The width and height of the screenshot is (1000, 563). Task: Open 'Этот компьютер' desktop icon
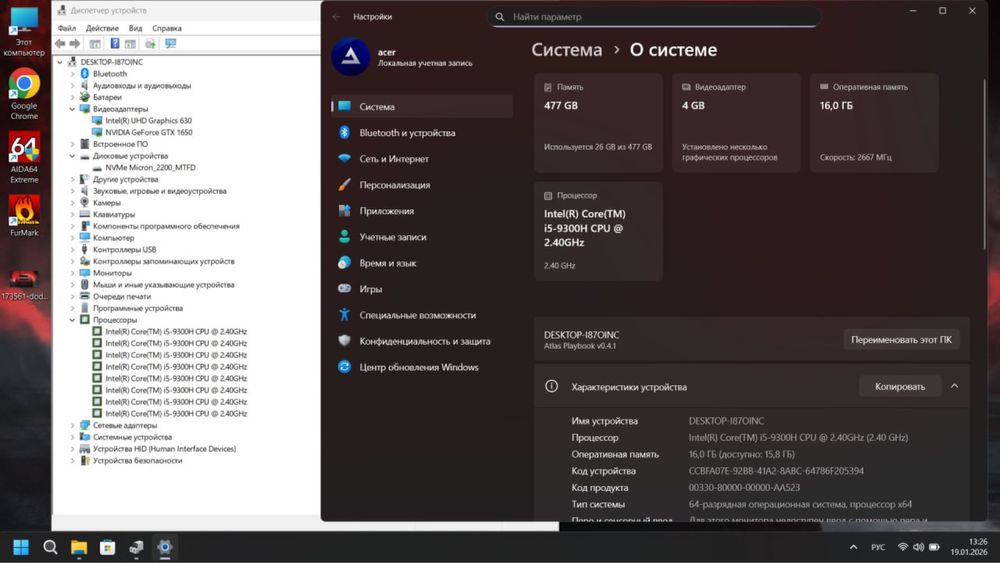click(x=24, y=32)
